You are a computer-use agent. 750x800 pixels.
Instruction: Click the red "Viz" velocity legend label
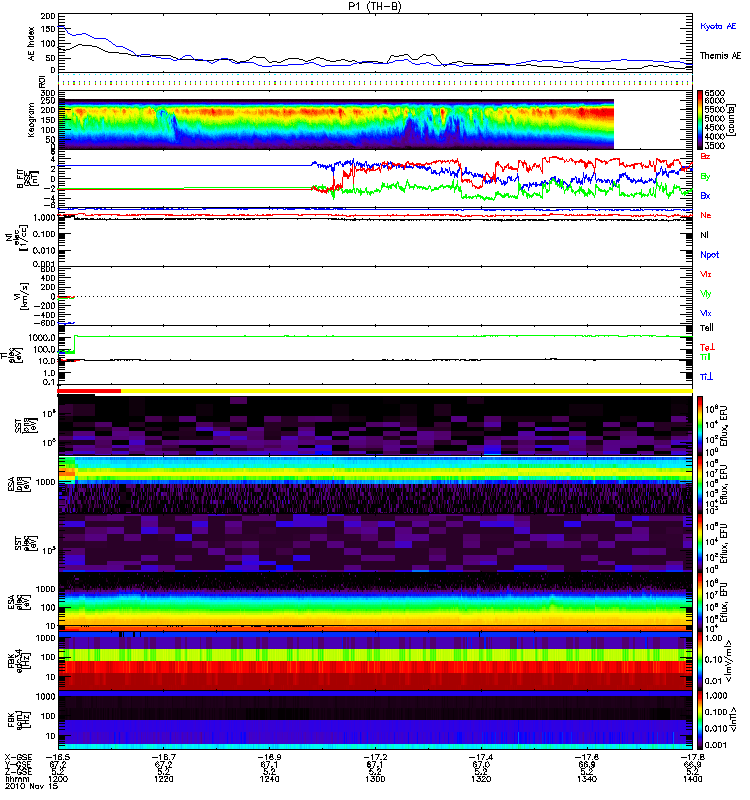click(705, 274)
